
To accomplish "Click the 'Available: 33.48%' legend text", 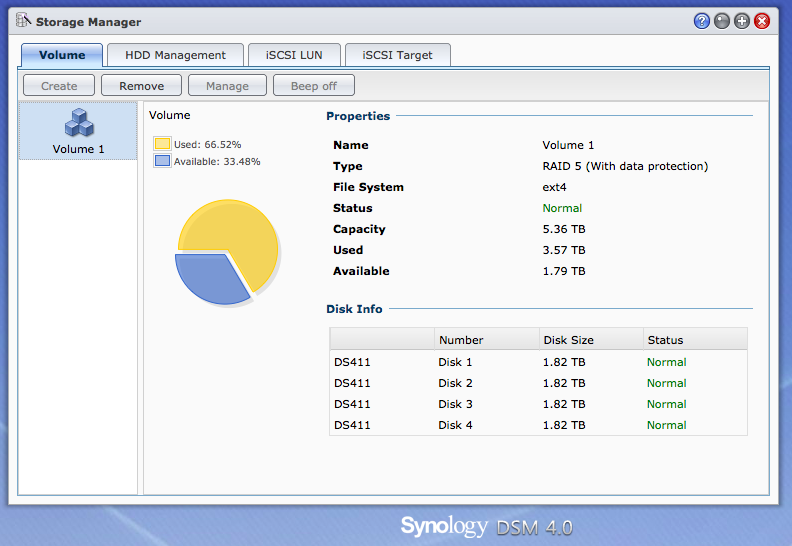I will click(217, 162).
